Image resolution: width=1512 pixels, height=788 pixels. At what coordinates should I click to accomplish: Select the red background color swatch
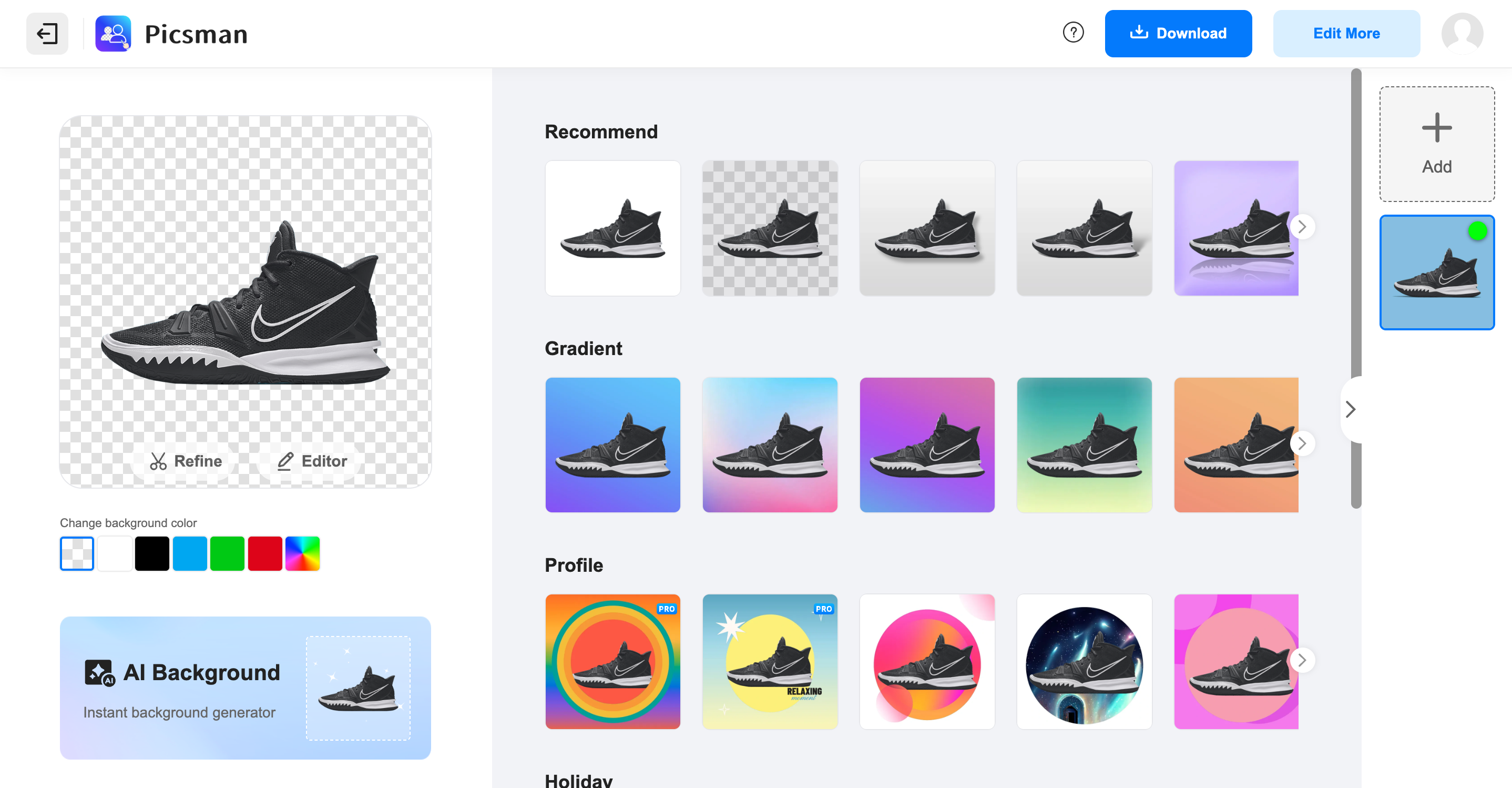265,552
